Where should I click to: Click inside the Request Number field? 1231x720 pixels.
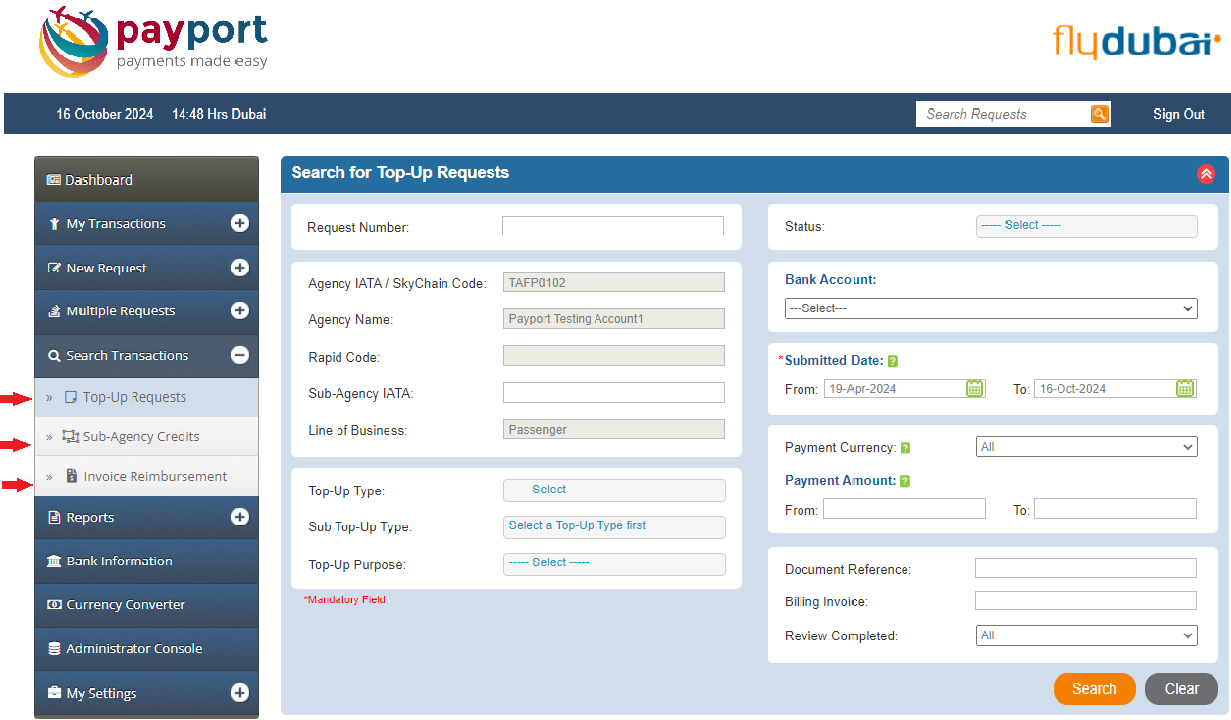612,226
